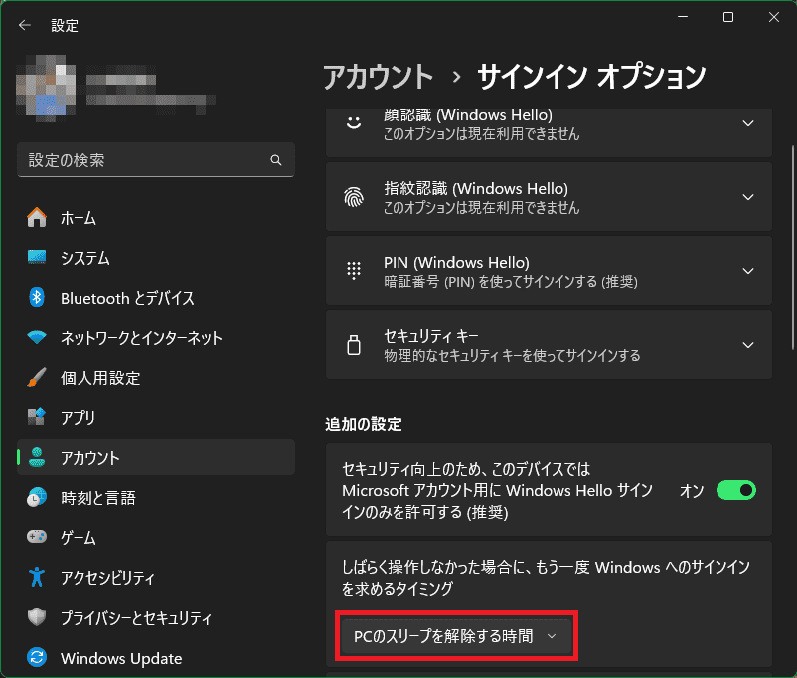The width and height of the screenshot is (797, 678).
Task: Select プライバシーとセキュリティ in the sidebar
Action: pos(136,618)
